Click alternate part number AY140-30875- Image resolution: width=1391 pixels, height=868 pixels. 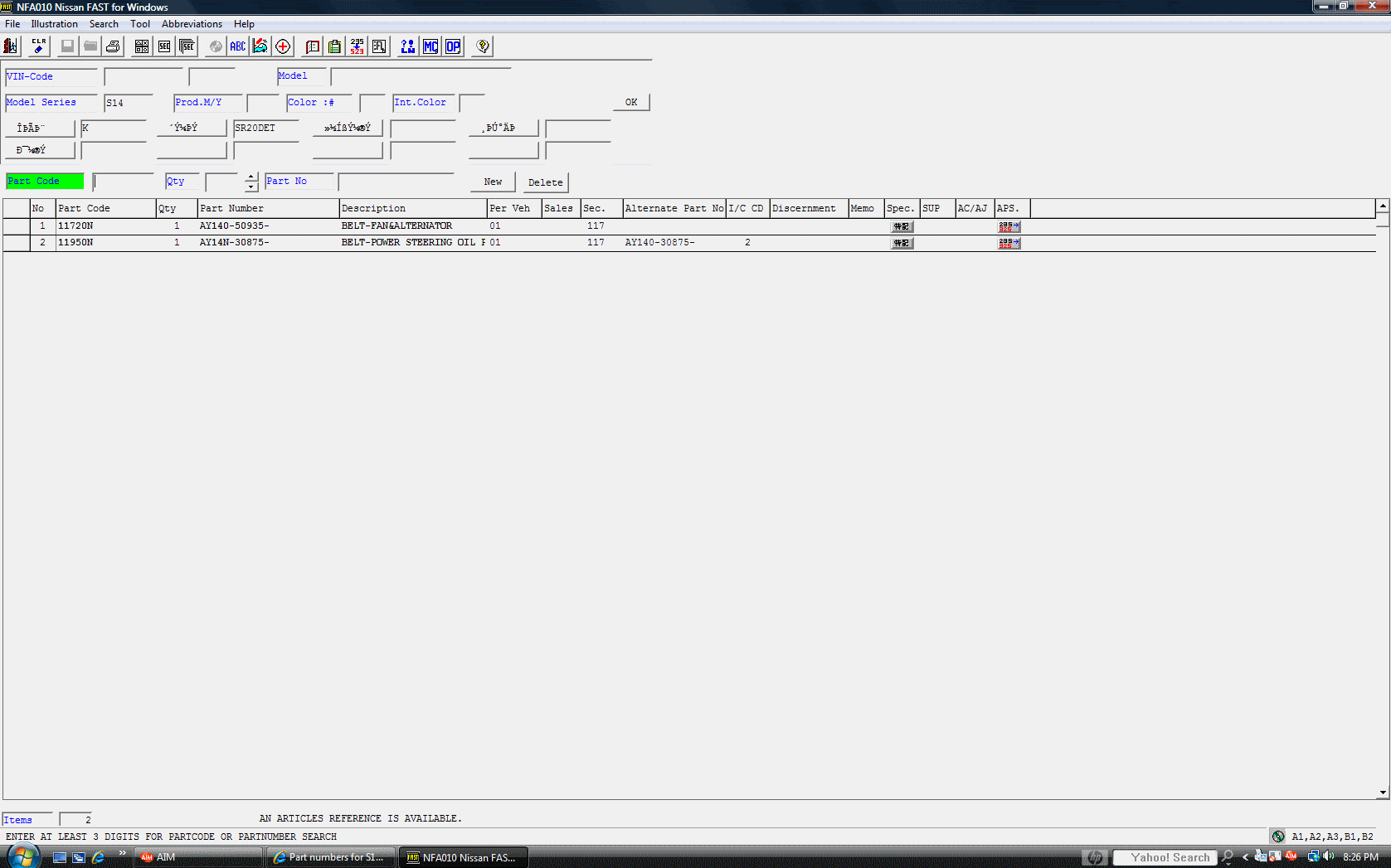point(660,242)
